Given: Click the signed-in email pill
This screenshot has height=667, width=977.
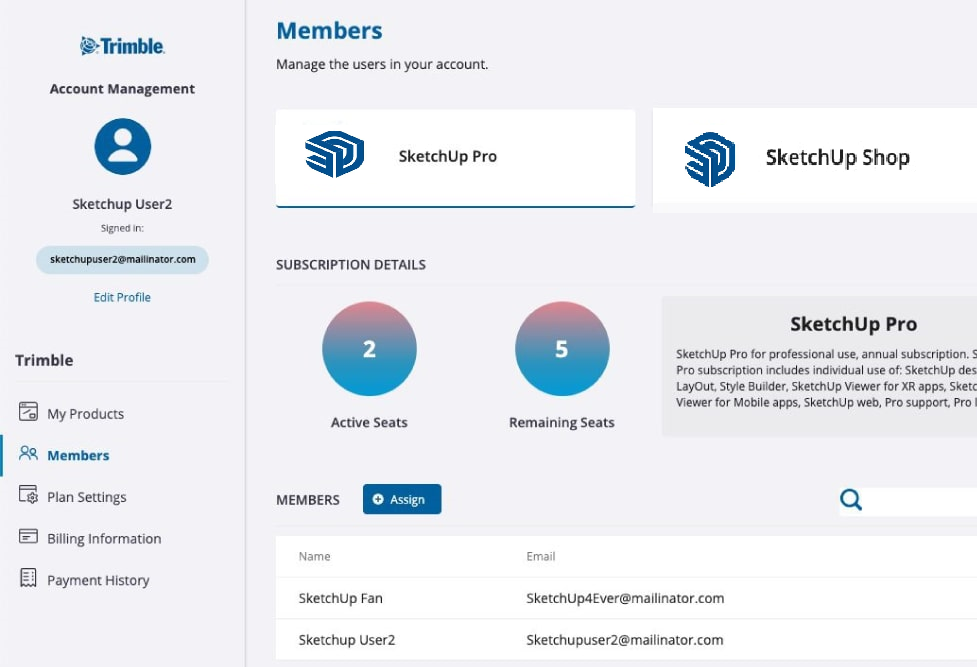Looking at the screenshot, I should (122, 260).
